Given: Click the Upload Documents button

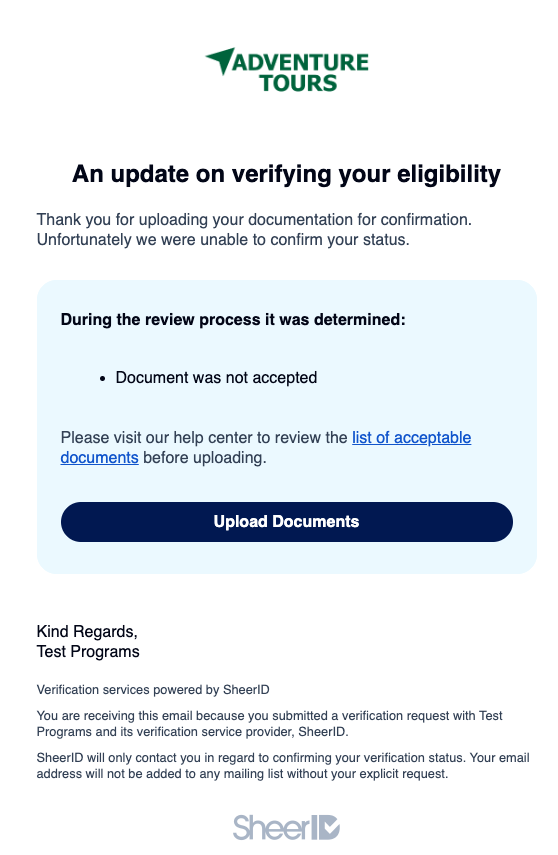Looking at the screenshot, I should click(286, 522).
